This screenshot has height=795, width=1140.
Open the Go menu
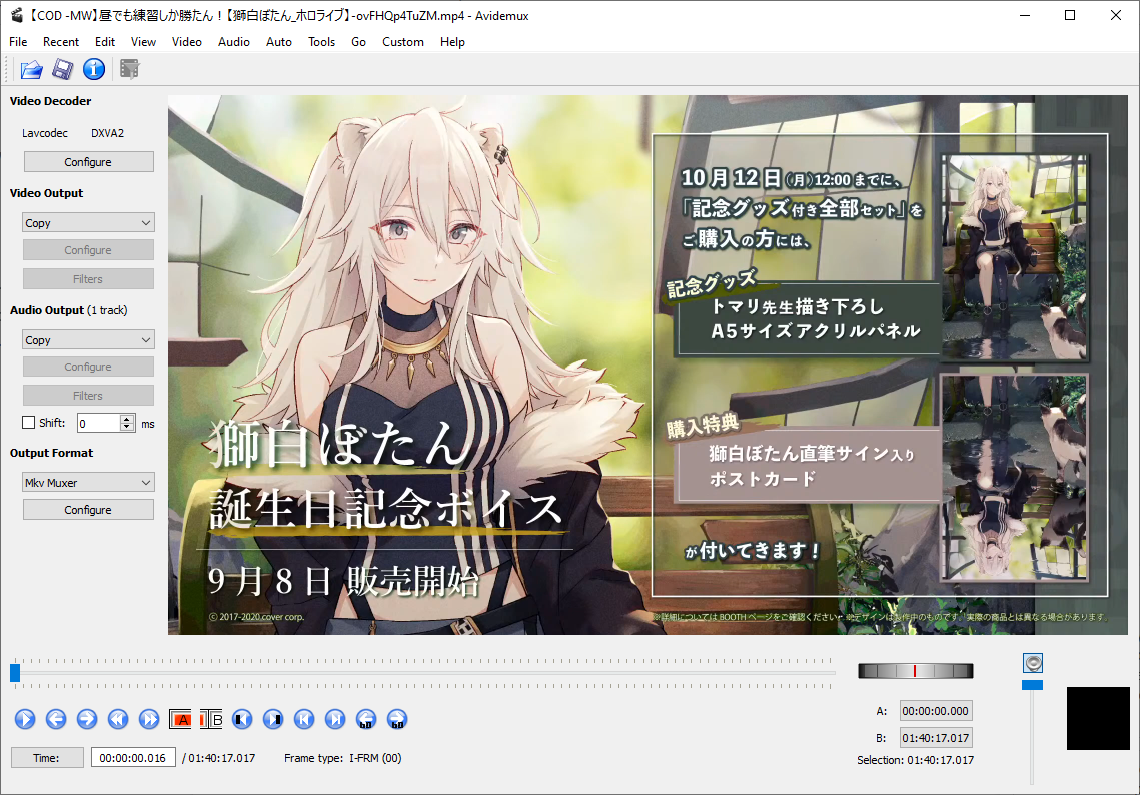[x=358, y=41]
